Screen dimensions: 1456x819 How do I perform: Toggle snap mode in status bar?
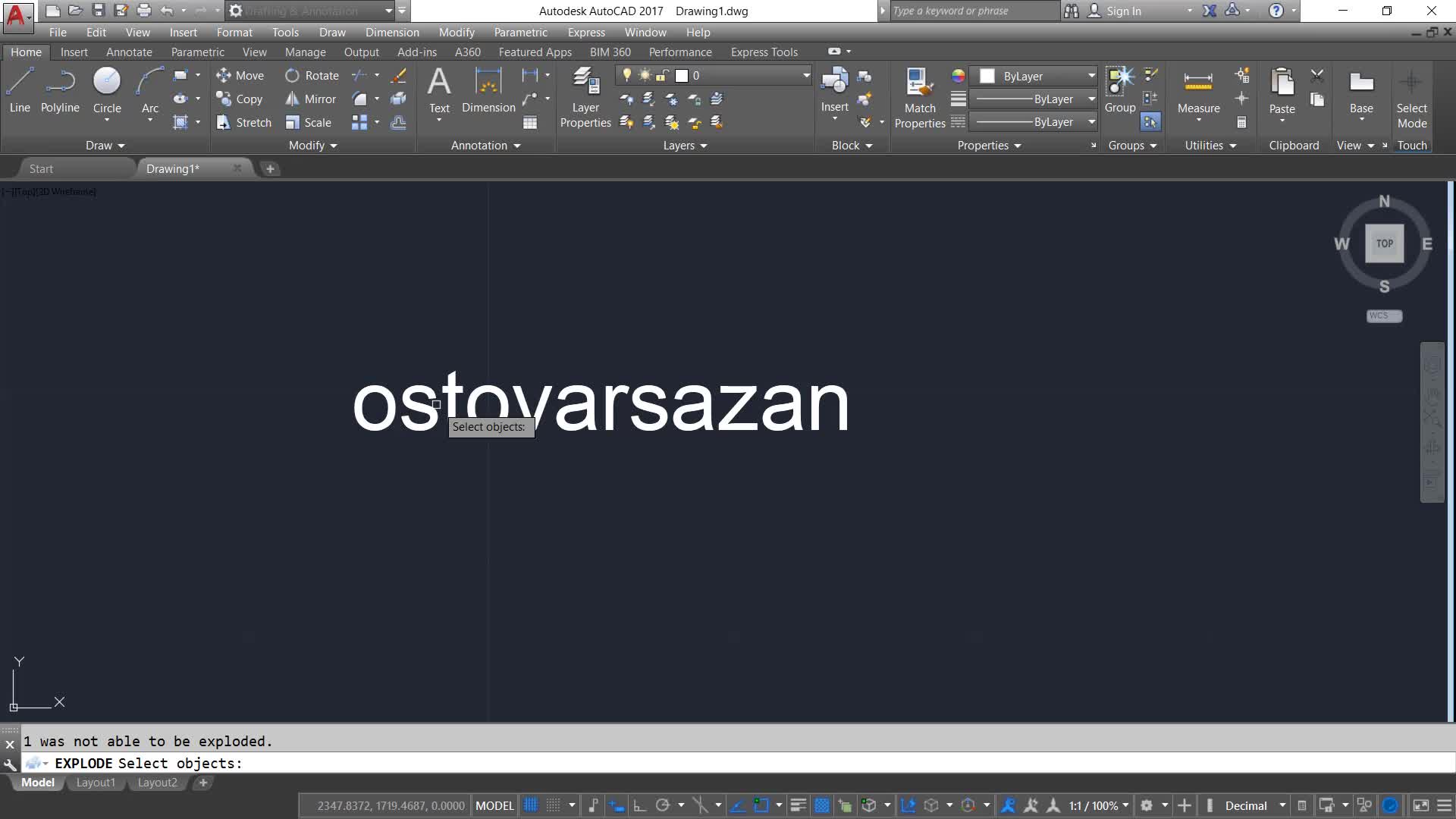pos(554,805)
